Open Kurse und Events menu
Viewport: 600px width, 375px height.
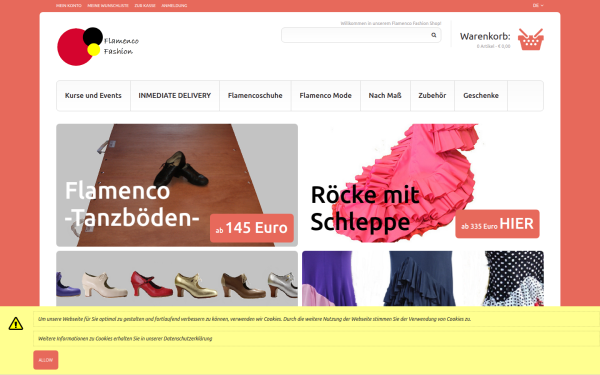click(x=93, y=96)
